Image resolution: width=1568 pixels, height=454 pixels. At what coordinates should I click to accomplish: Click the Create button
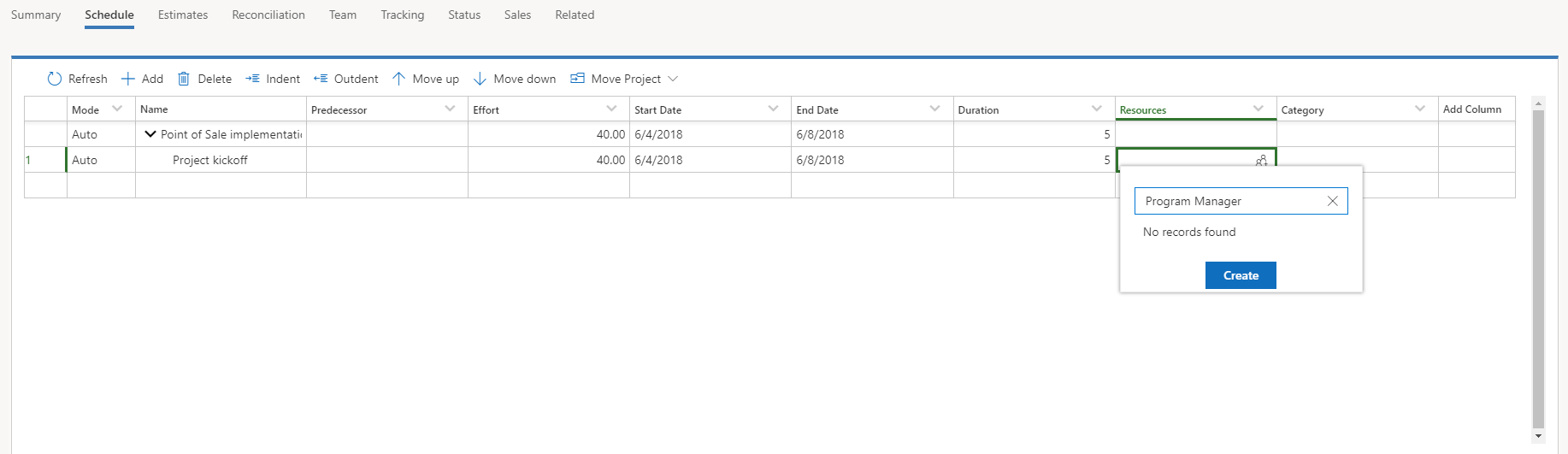point(1241,275)
